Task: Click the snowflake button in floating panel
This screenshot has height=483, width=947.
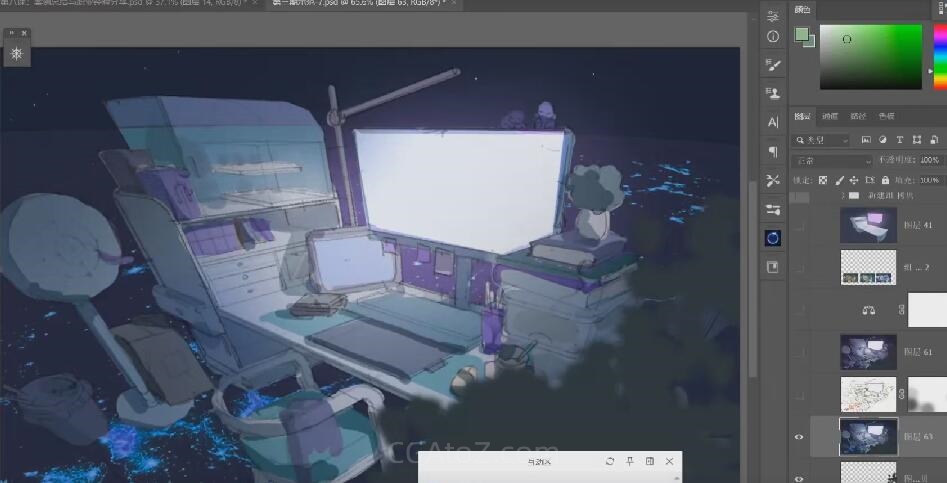Action: pyautogui.click(x=17, y=54)
